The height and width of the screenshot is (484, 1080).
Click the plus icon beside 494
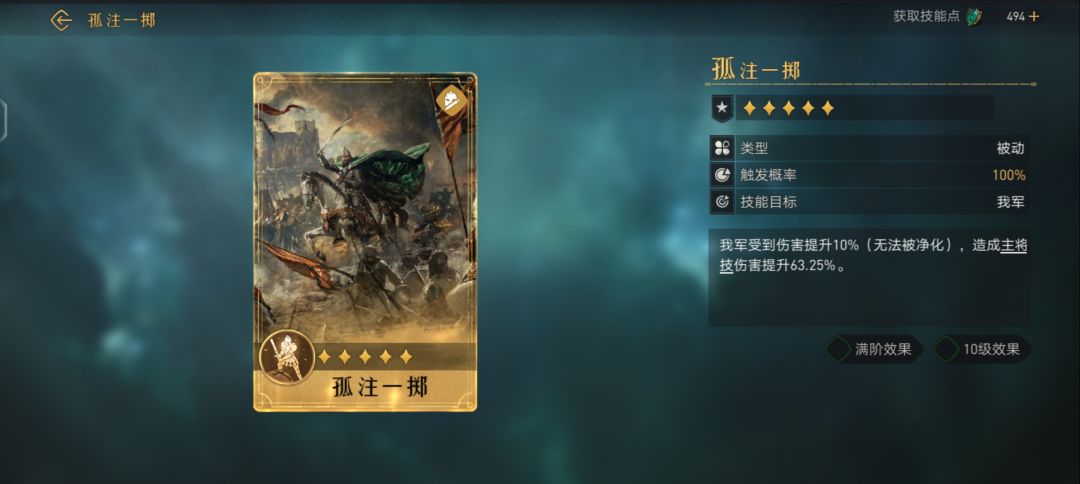[x=1034, y=17]
